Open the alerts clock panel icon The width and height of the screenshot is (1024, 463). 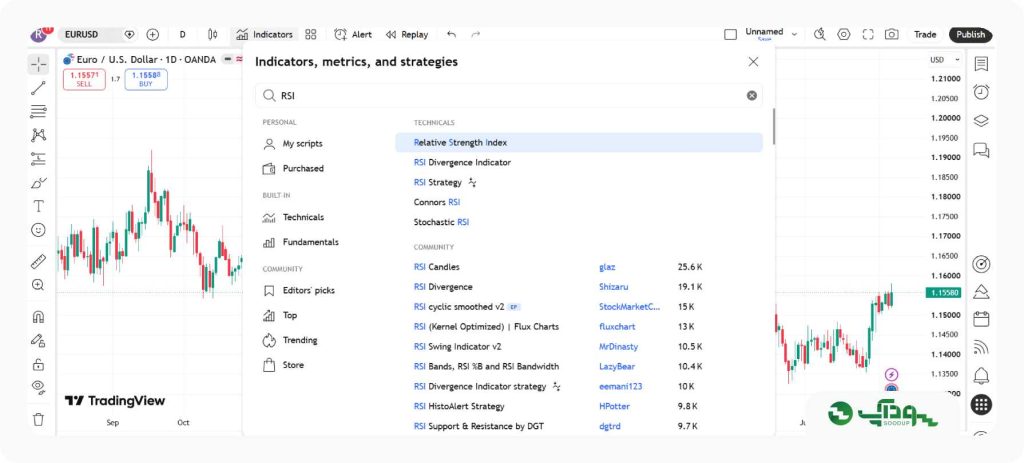click(981, 92)
